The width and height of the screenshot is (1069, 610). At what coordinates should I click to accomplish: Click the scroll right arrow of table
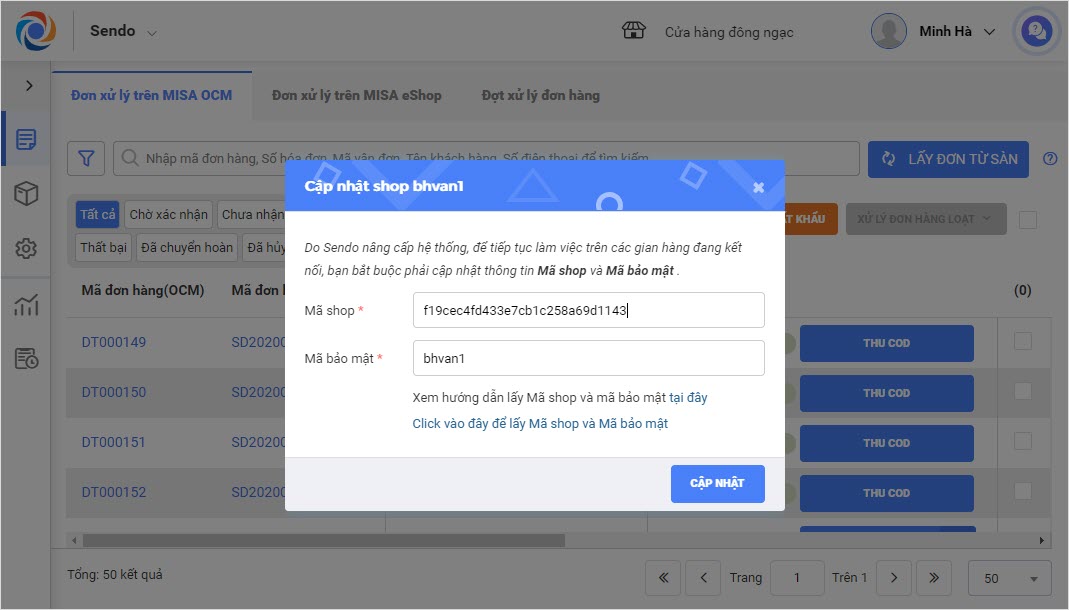point(1041,540)
